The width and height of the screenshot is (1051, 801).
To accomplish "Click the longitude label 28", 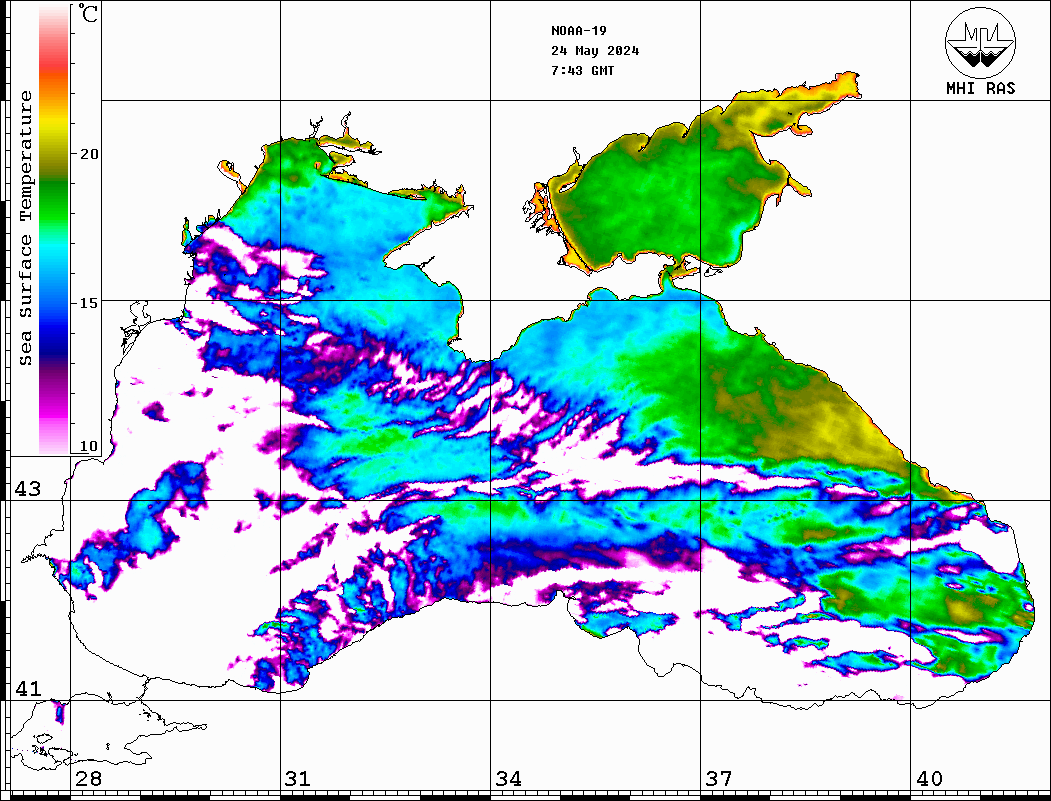I will tap(88, 779).
